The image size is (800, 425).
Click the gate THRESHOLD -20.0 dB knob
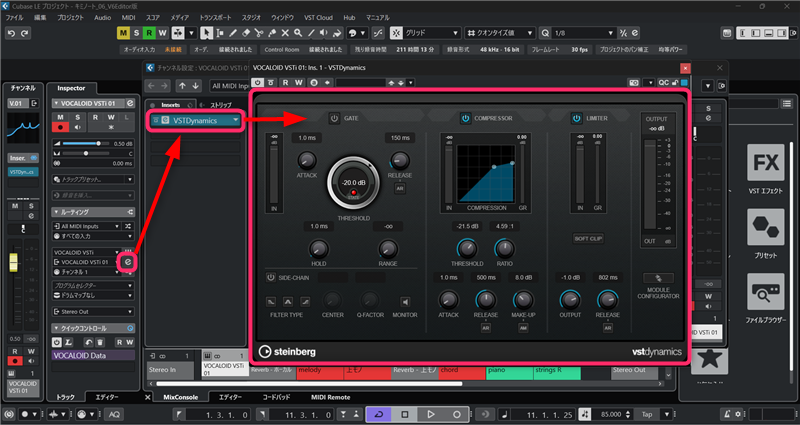[354, 183]
